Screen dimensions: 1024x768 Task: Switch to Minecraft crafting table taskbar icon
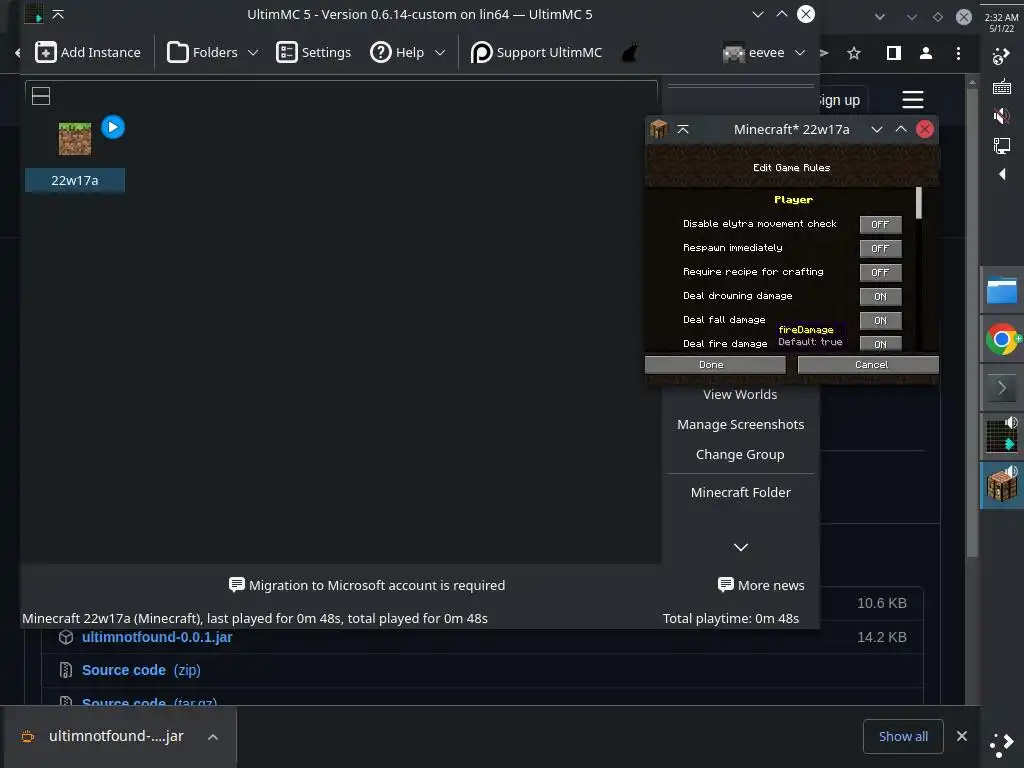pos(1002,485)
